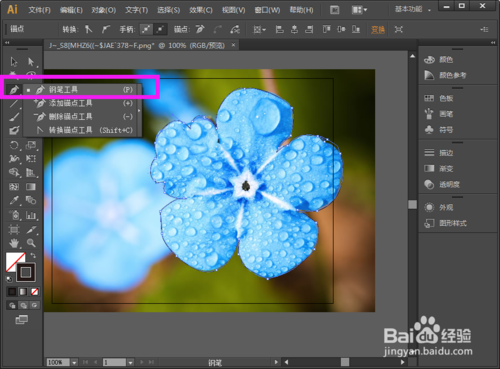Select the Zoom magnifier tool
This screenshot has height=369, width=500.
pos(31,243)
